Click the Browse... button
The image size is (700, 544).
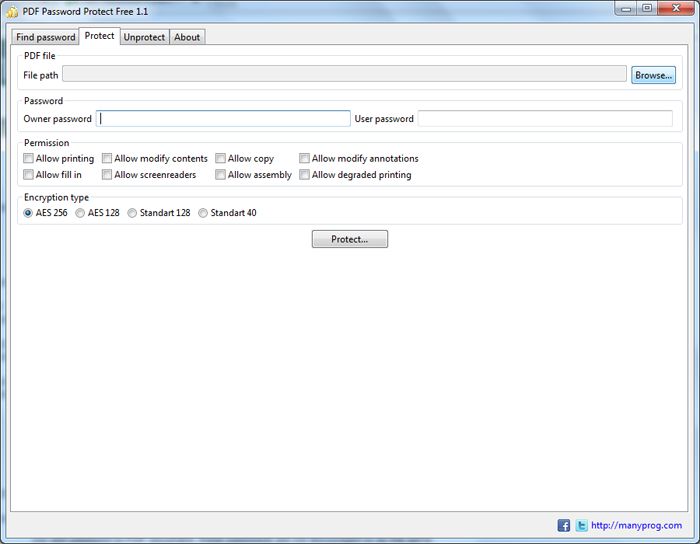[x=653, y=75]
